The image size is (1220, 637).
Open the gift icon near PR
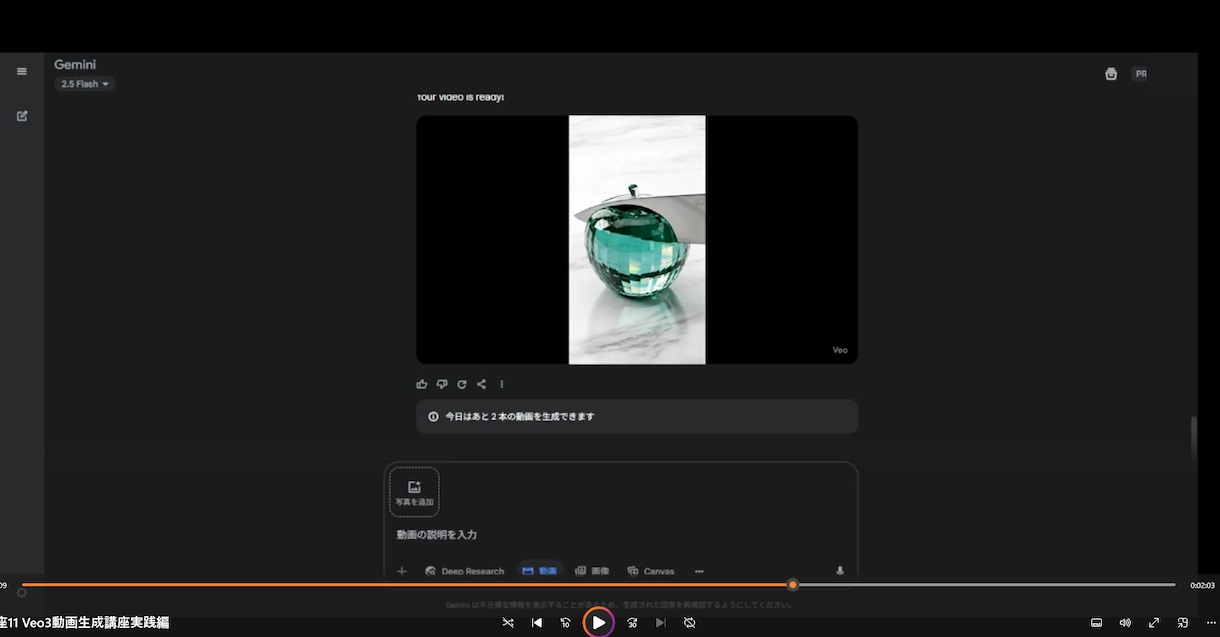click(x=1111, y=74)
